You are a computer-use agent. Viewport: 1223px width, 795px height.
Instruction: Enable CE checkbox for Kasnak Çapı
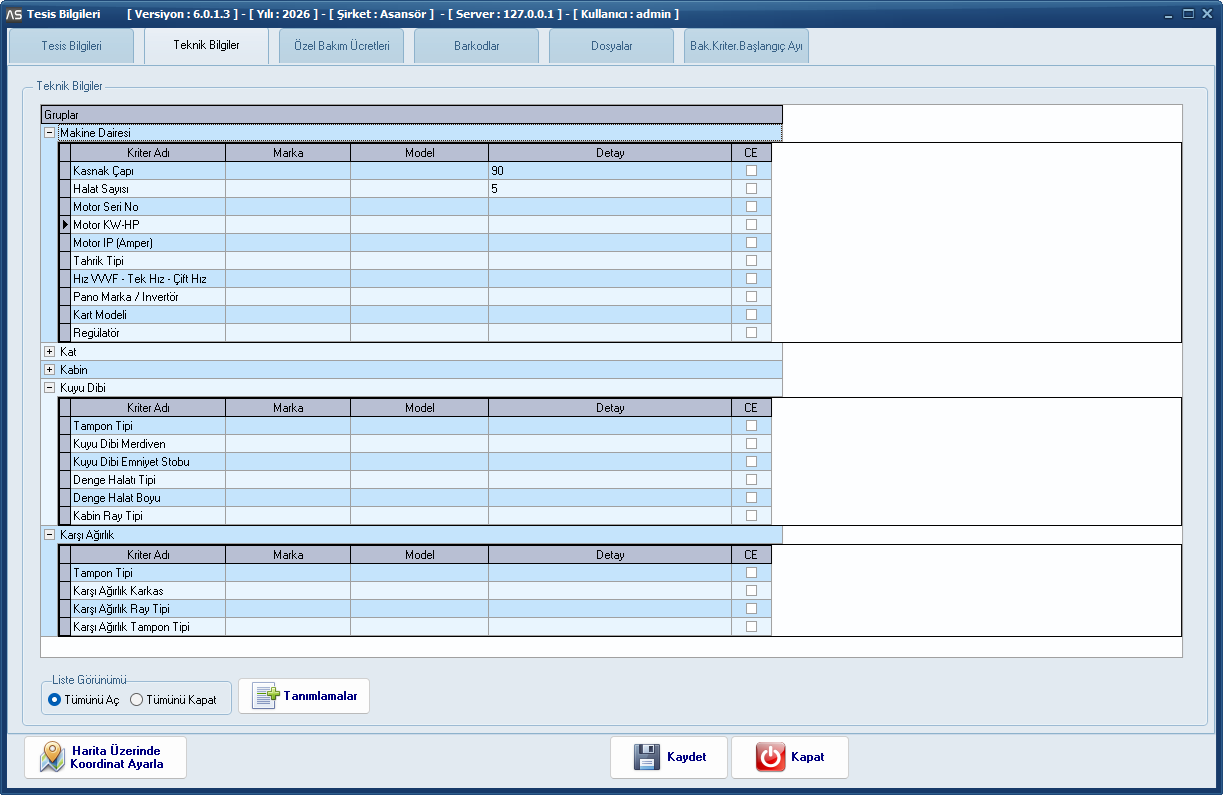click(751, 171)
